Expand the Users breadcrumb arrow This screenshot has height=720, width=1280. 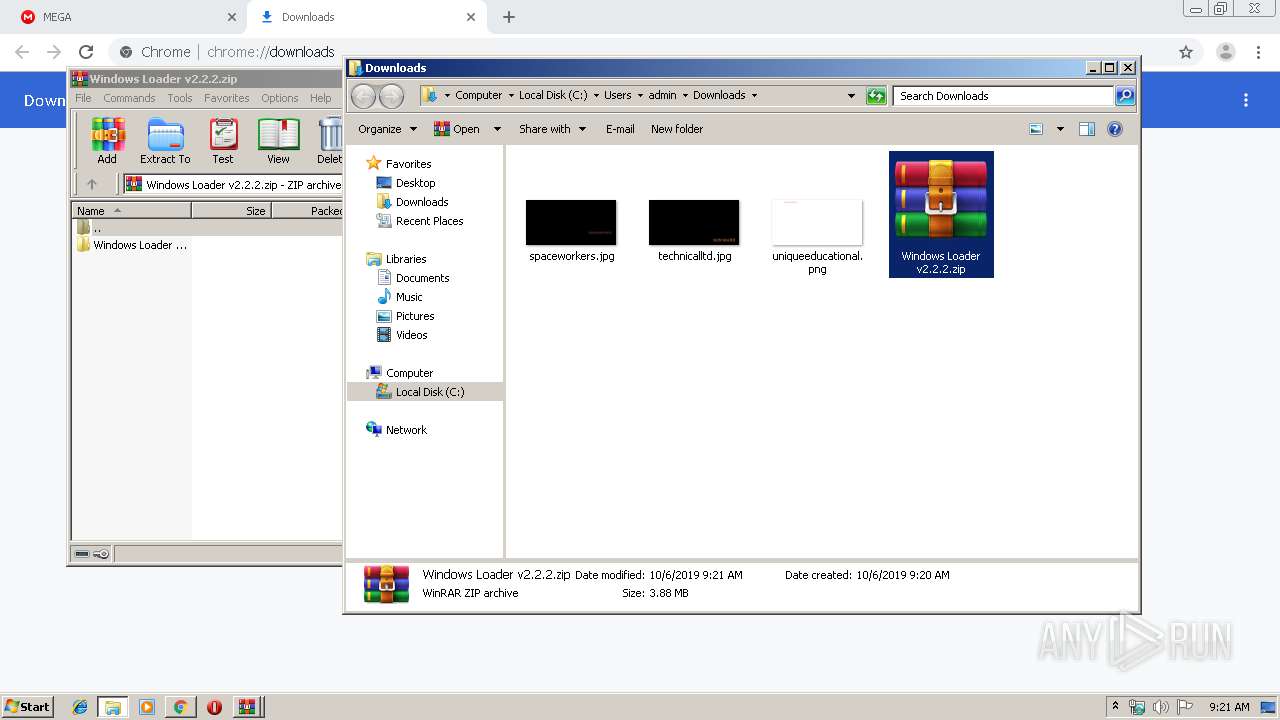point(639,96)
